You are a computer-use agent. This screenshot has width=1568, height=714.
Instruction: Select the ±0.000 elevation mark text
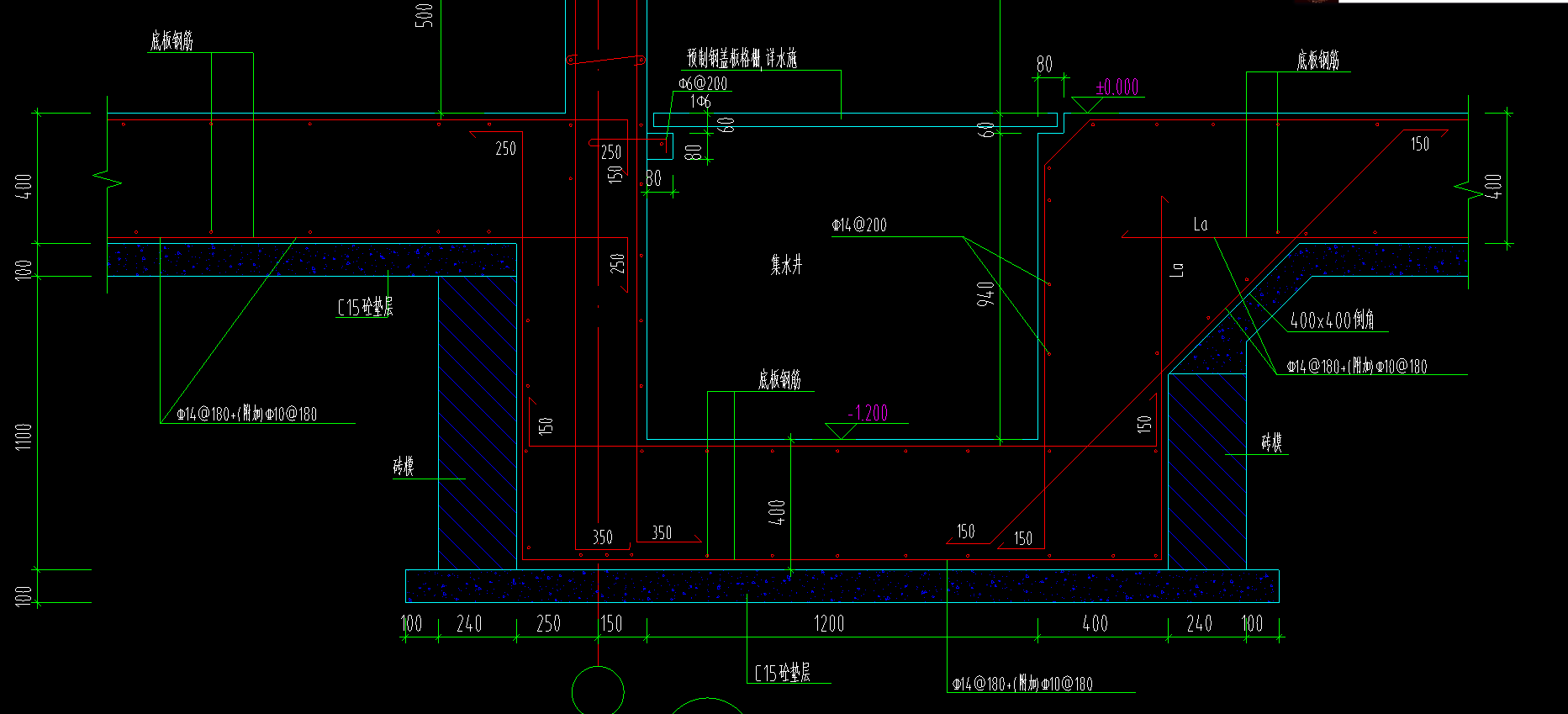1117,87
